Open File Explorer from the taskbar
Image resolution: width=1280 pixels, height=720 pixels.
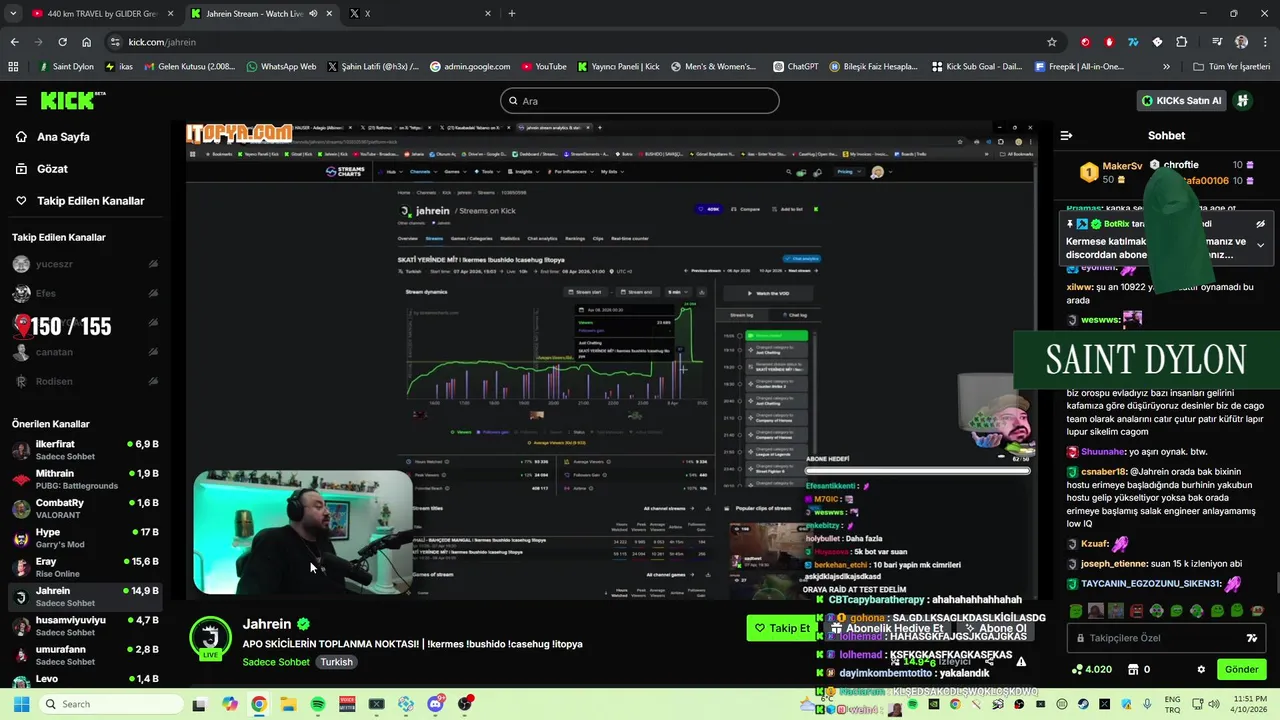tap(288, 704)
